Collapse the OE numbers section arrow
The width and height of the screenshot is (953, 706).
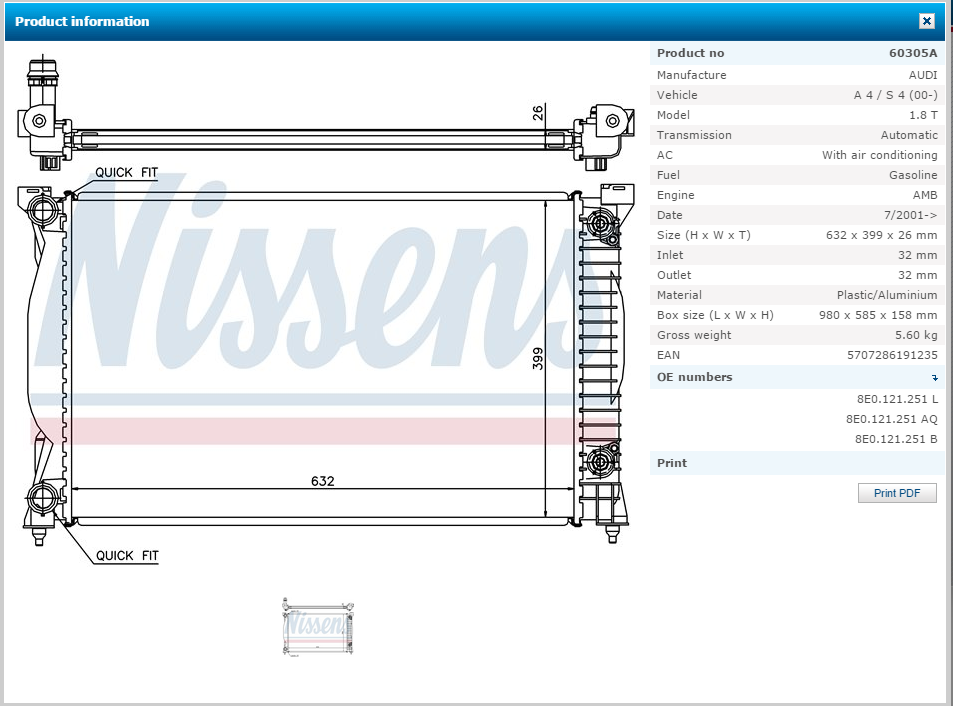pyautogui.click(x=934, y=378)
